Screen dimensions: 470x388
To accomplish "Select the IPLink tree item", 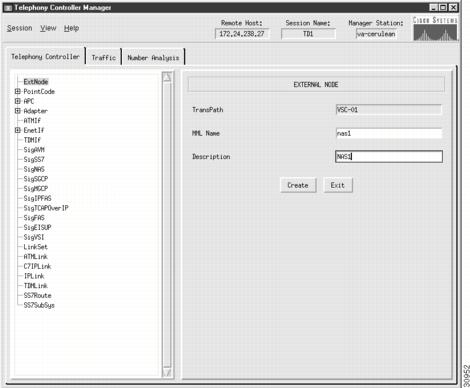I will point(34,276).
